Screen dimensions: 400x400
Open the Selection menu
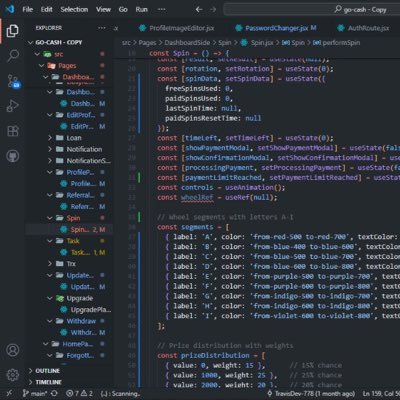tap(74, 9)
